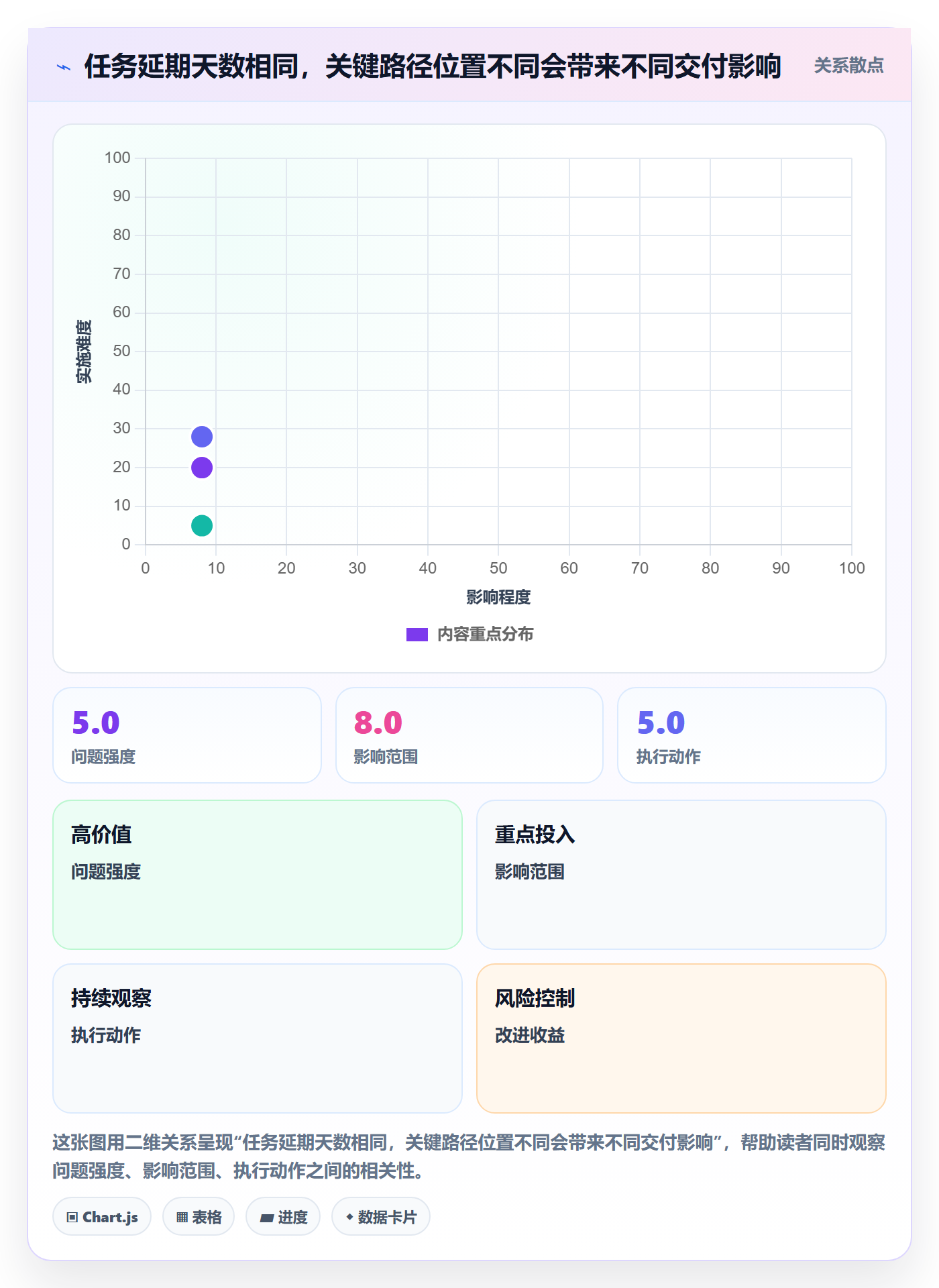939x1288 pixels.
Task: Click the Chart.js tag square icon
Action: pyautogui.click(x=72, y=1217)
